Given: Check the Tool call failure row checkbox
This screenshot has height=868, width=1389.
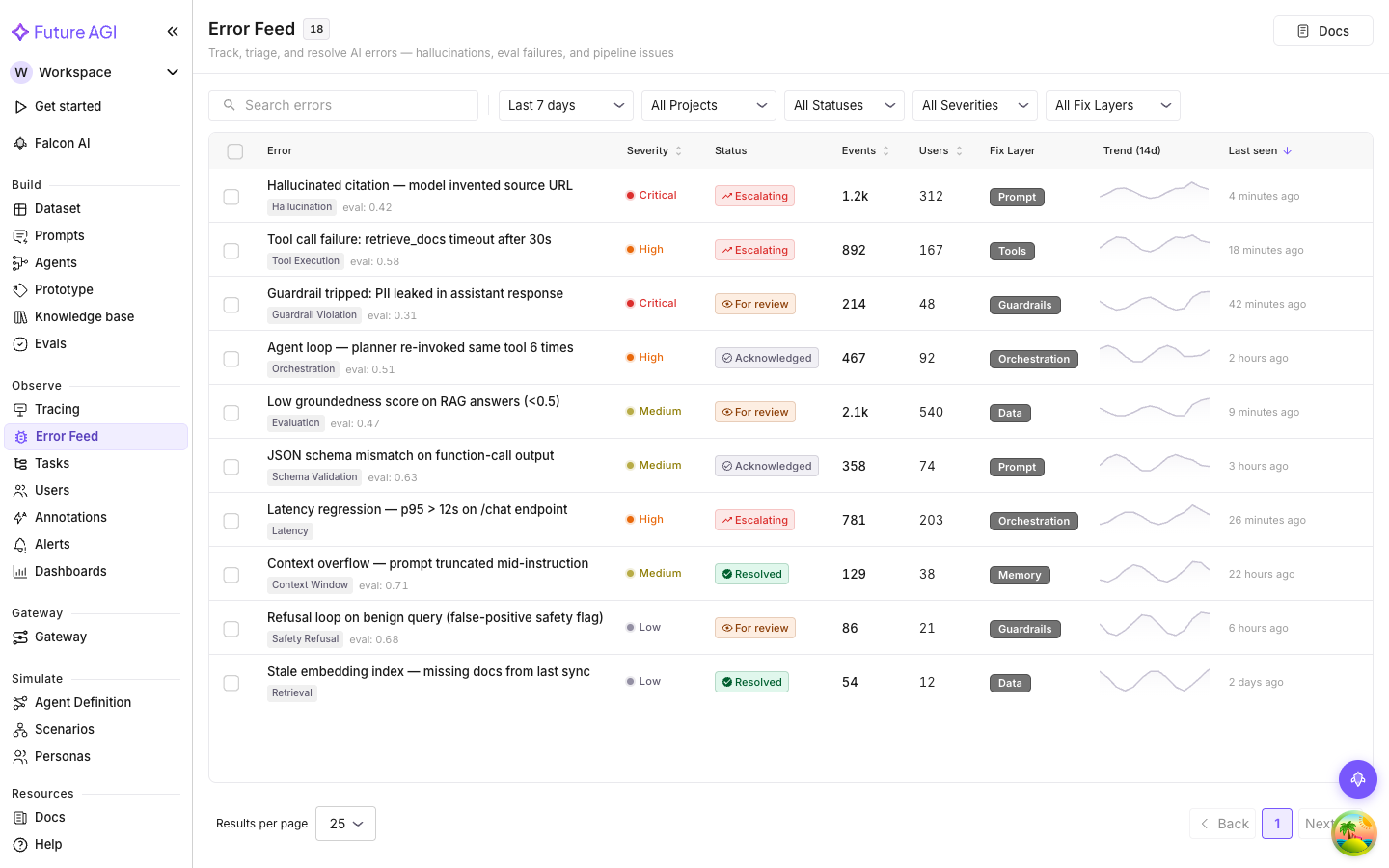Looking at the screenshot, I should 231,251.
